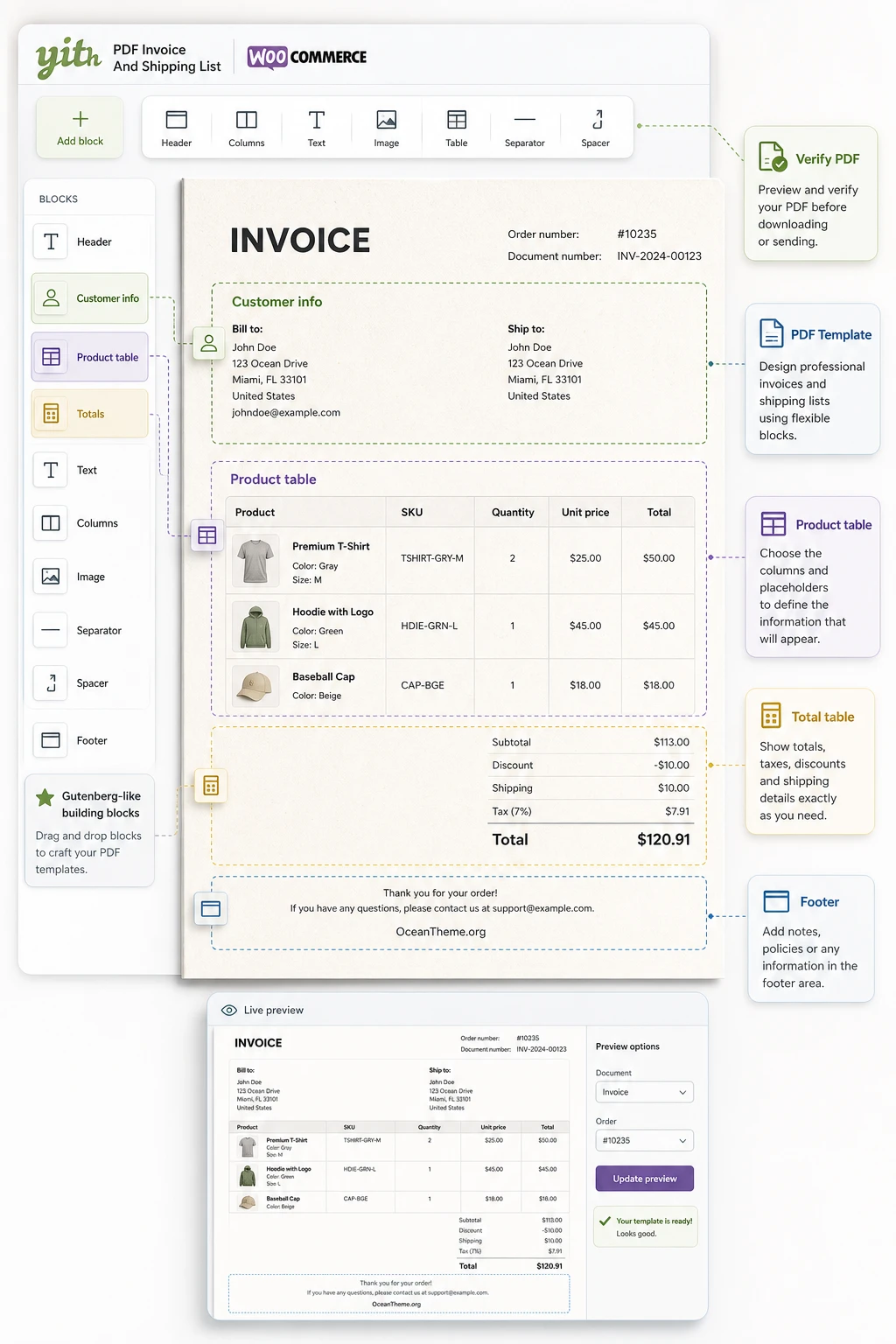
Task: Click johndoe@example.com email text
Action: click(x=286, y=413)
